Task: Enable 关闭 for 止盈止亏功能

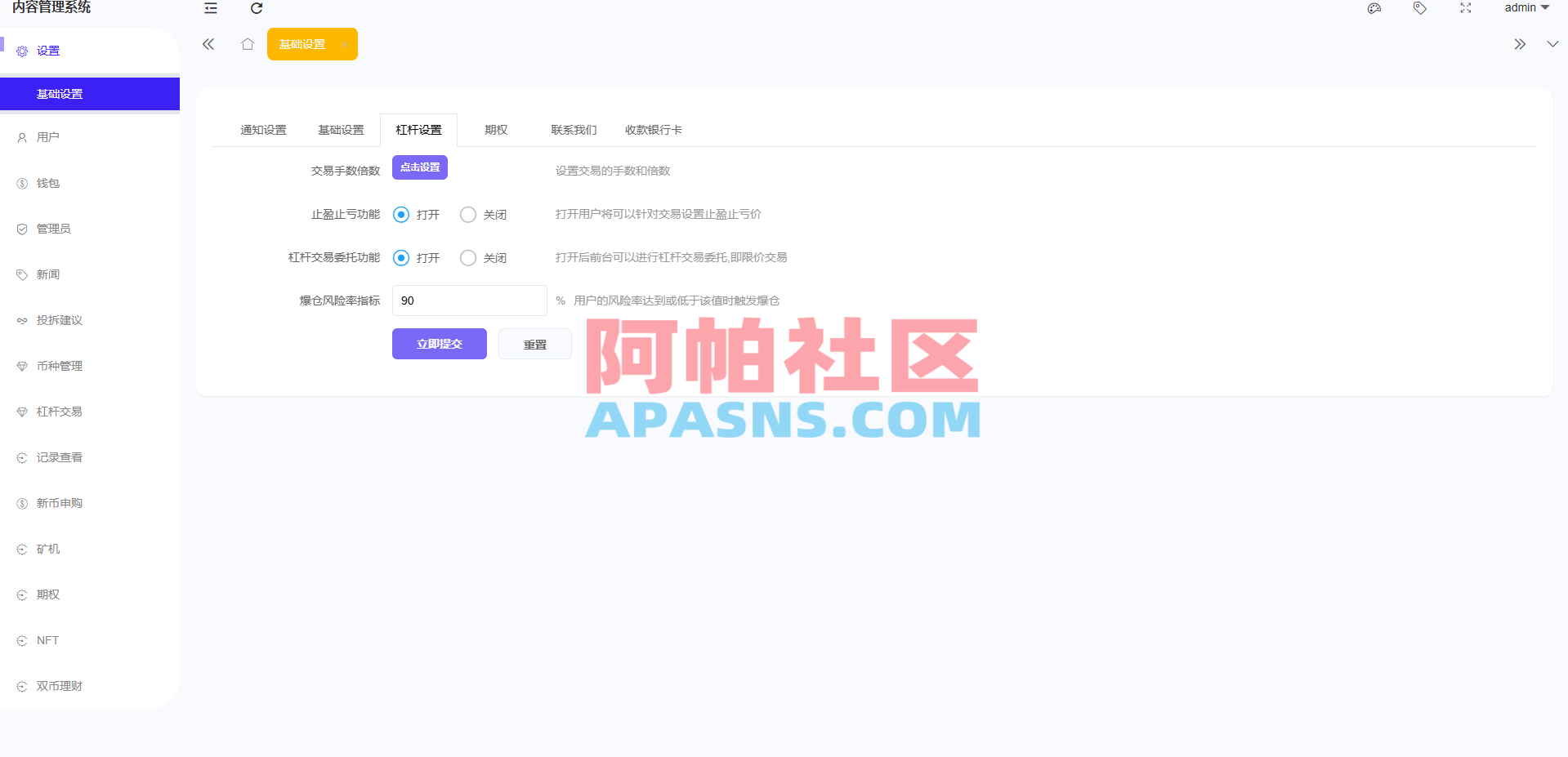Action: tap(468, 214)
